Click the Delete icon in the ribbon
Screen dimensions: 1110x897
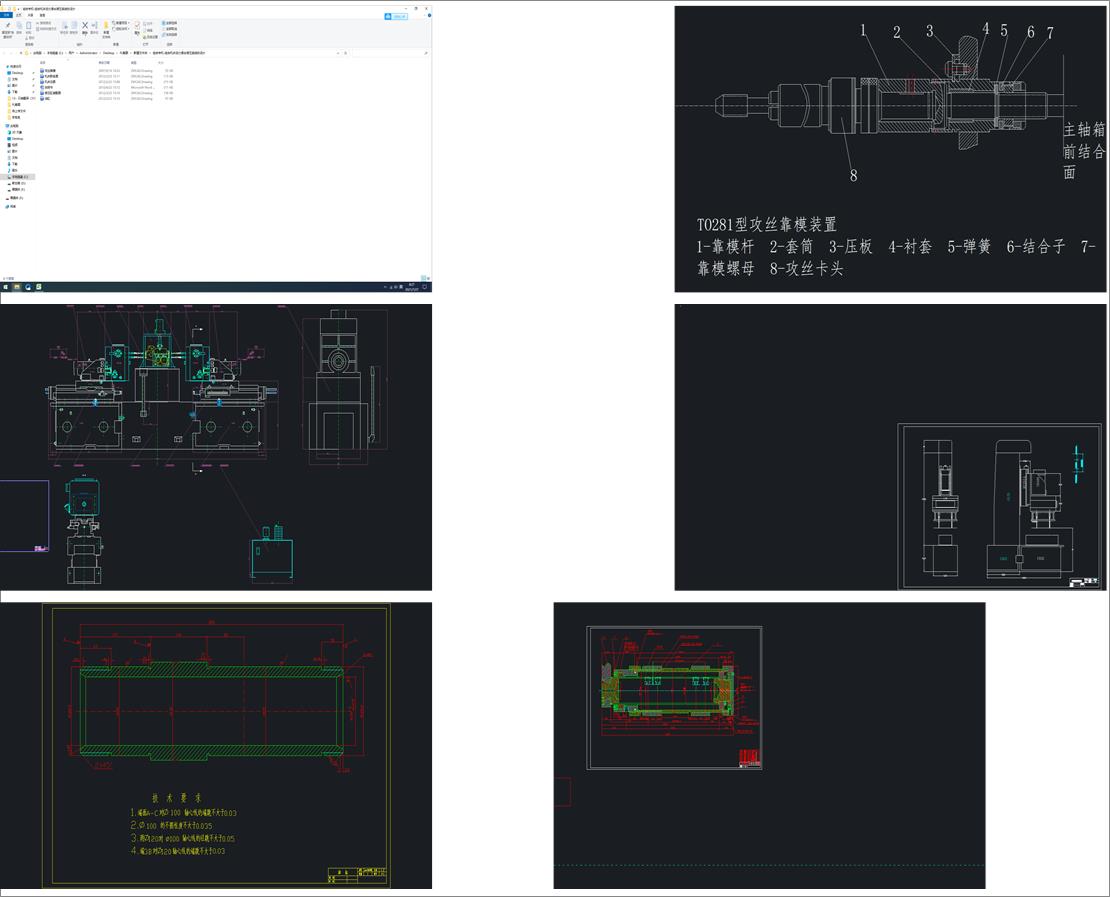coord(84,26)
